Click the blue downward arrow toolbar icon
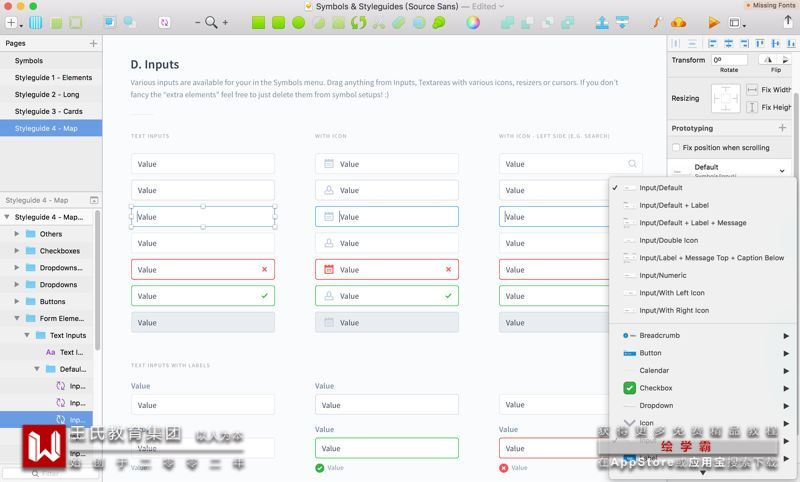Screen dimensions: 800x482 [622, 22]
